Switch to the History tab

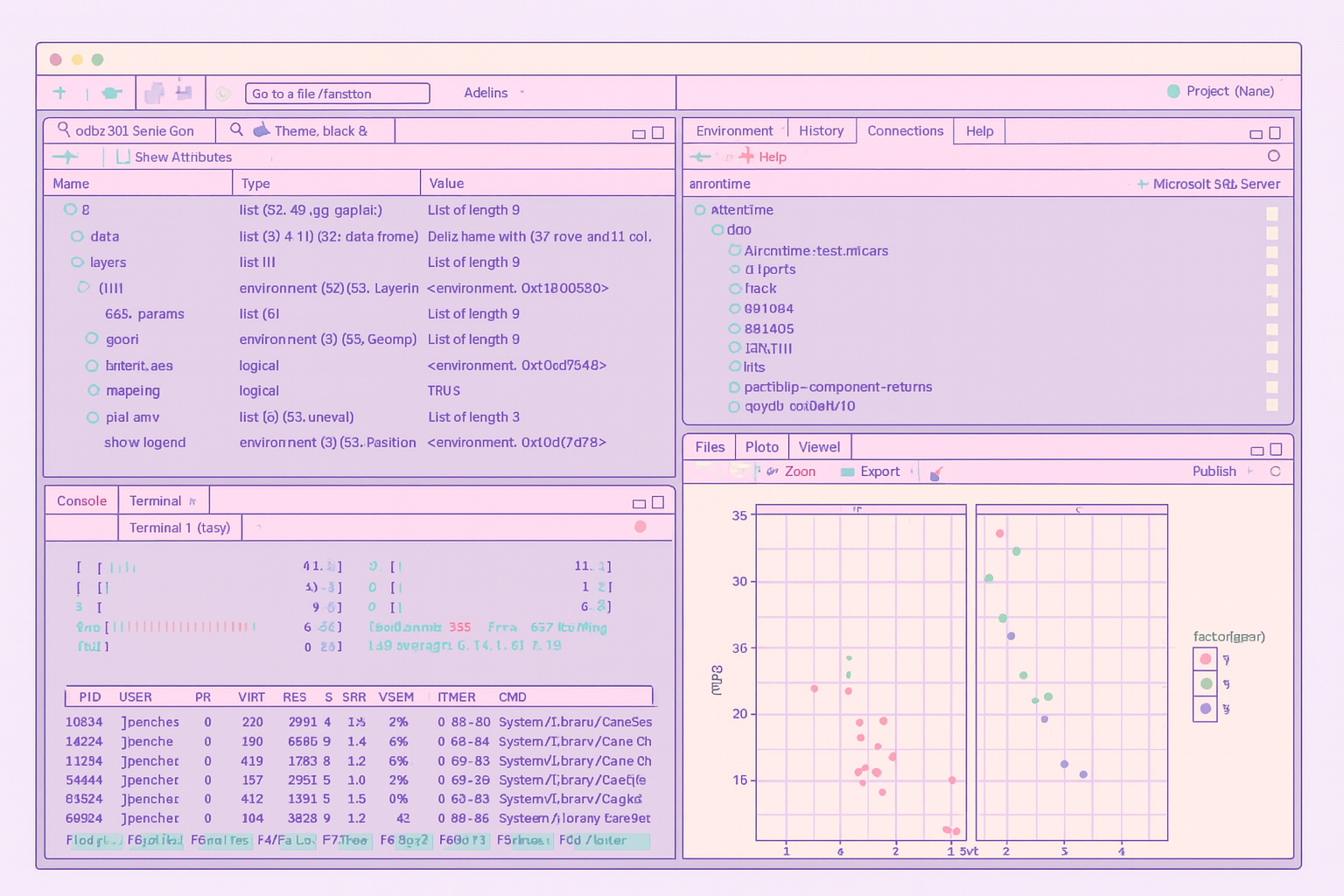(x=821, y=131)
